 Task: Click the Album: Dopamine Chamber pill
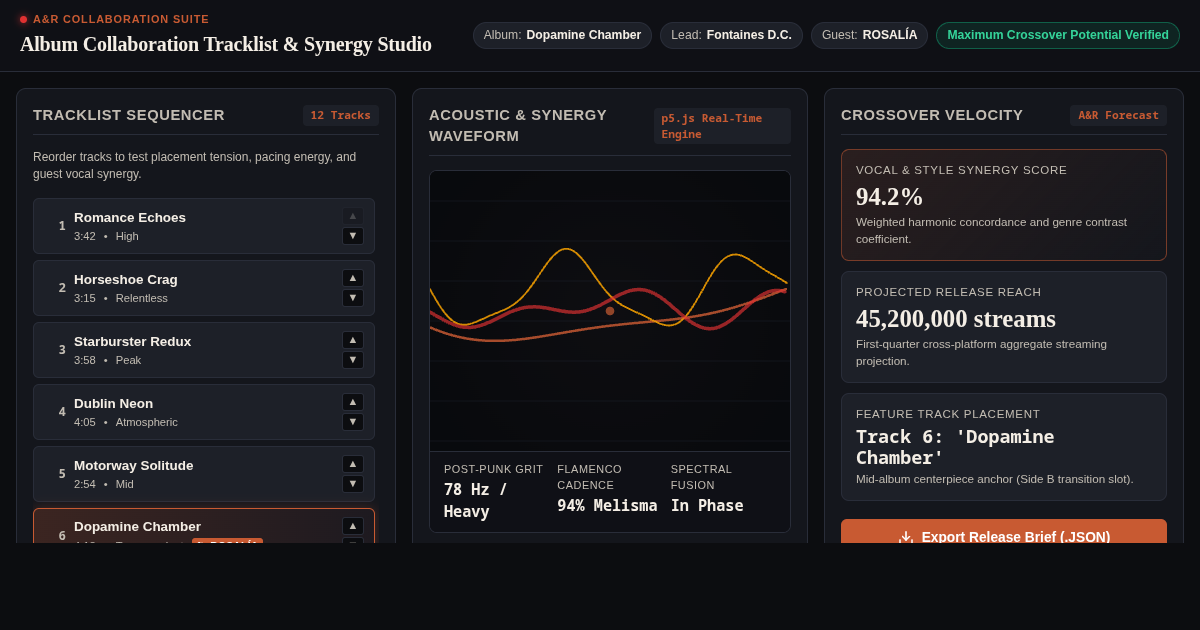coord(562,35)
